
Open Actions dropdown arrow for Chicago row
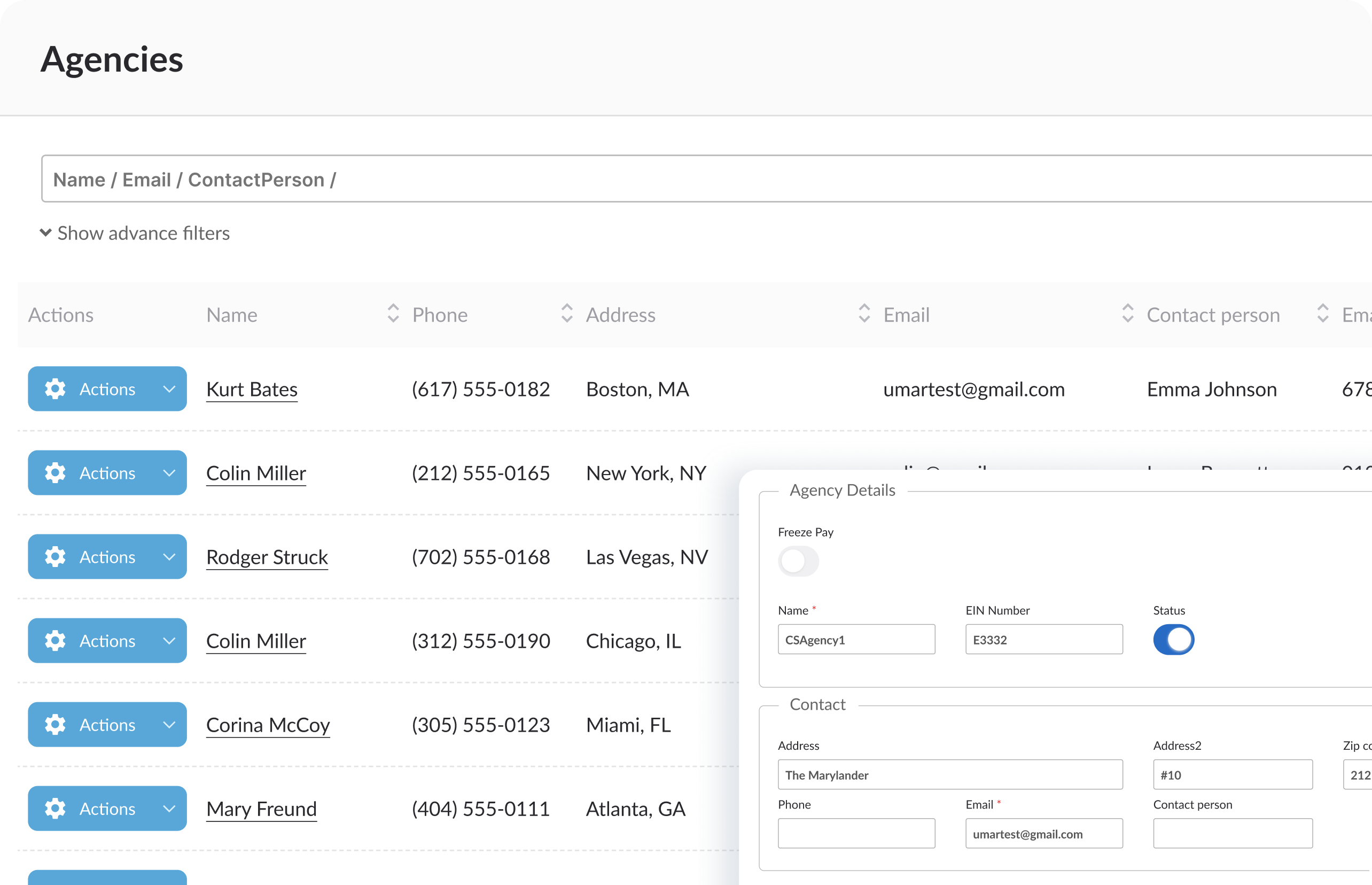tap(169, 641)
